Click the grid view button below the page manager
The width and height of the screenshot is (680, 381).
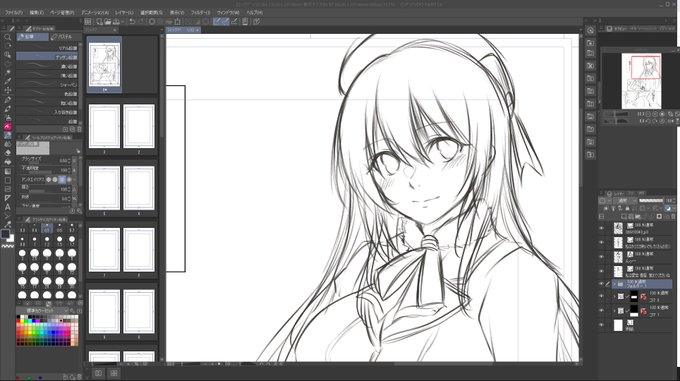114,373
